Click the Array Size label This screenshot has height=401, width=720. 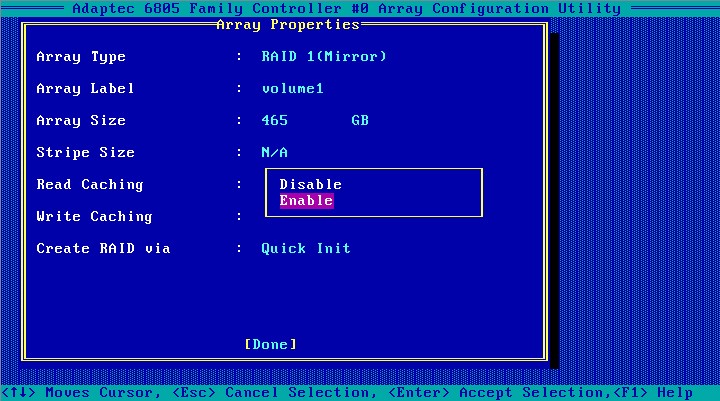[81, 120]
